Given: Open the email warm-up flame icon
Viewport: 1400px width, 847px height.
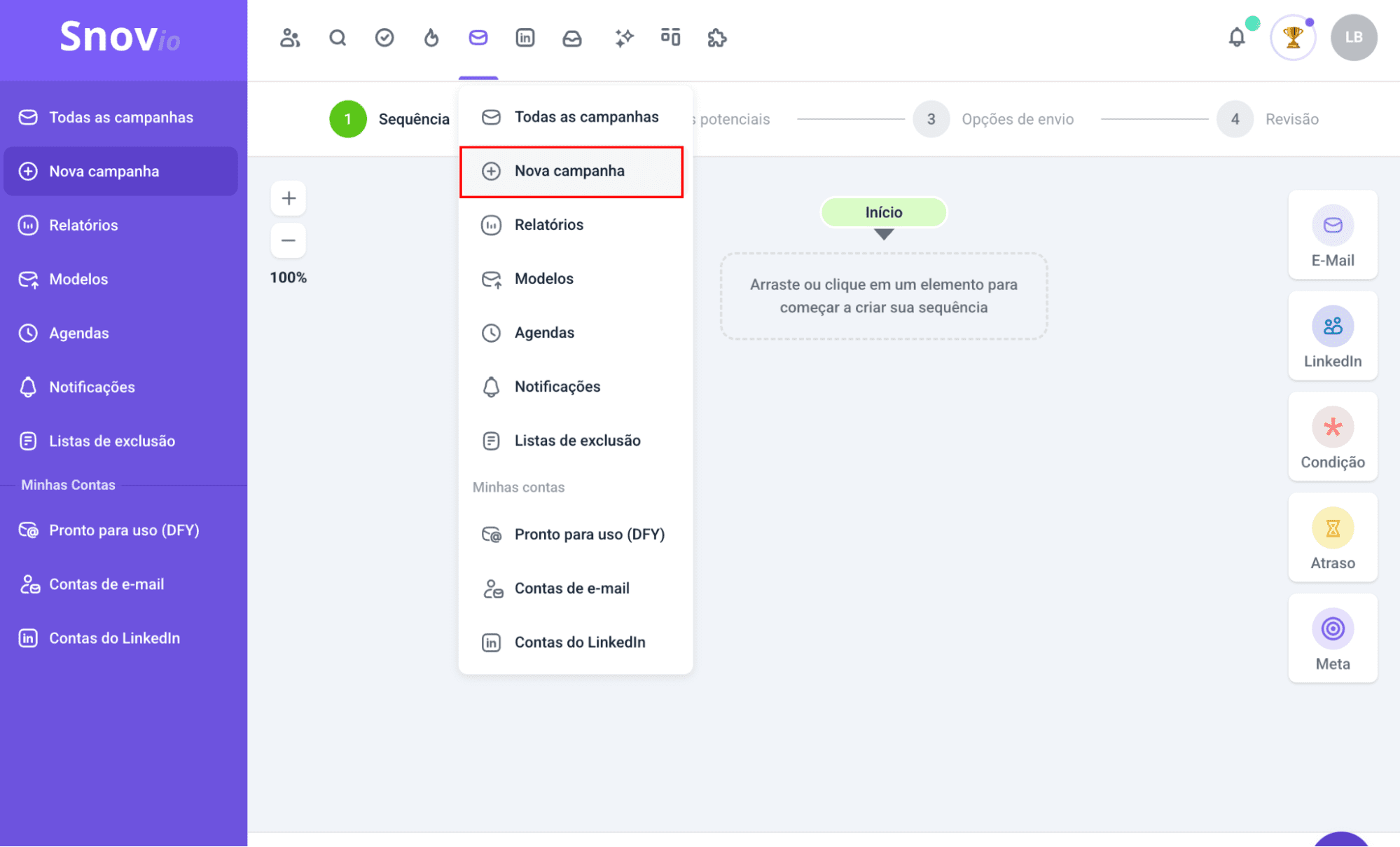Looking at the screenshot, I should pyautogui.click(x=431, y=38).
